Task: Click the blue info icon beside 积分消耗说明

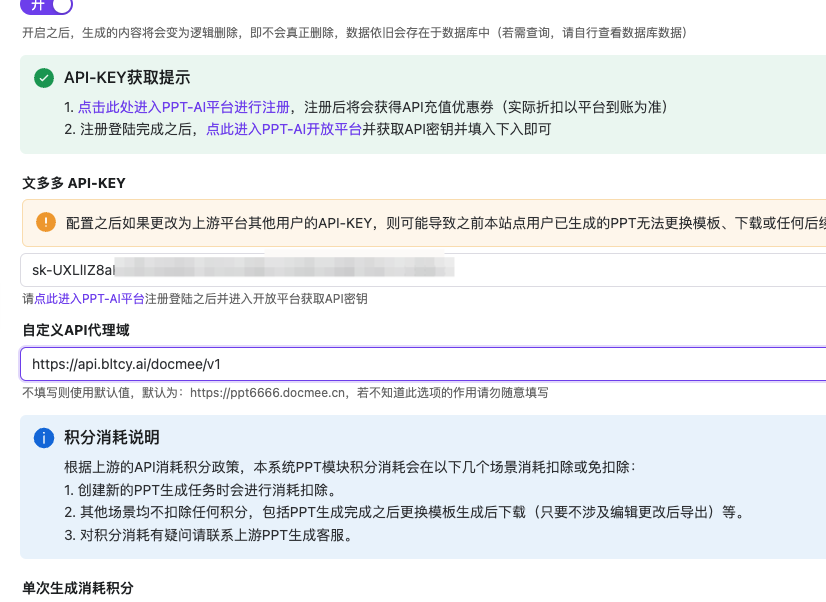Action: pyautogui.click(x=44, y=438)
